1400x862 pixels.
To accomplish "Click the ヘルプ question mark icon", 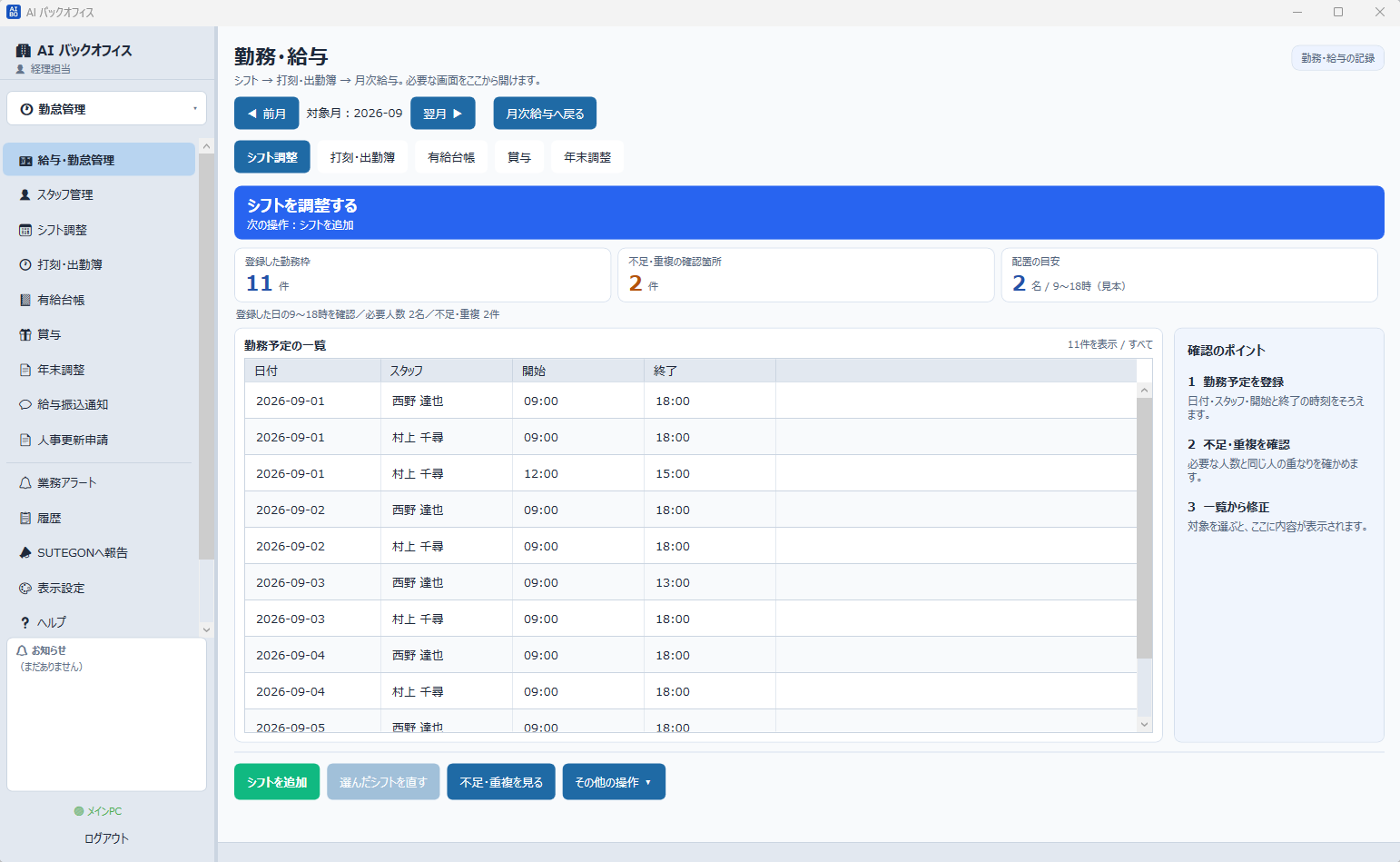I will (25, 623).
